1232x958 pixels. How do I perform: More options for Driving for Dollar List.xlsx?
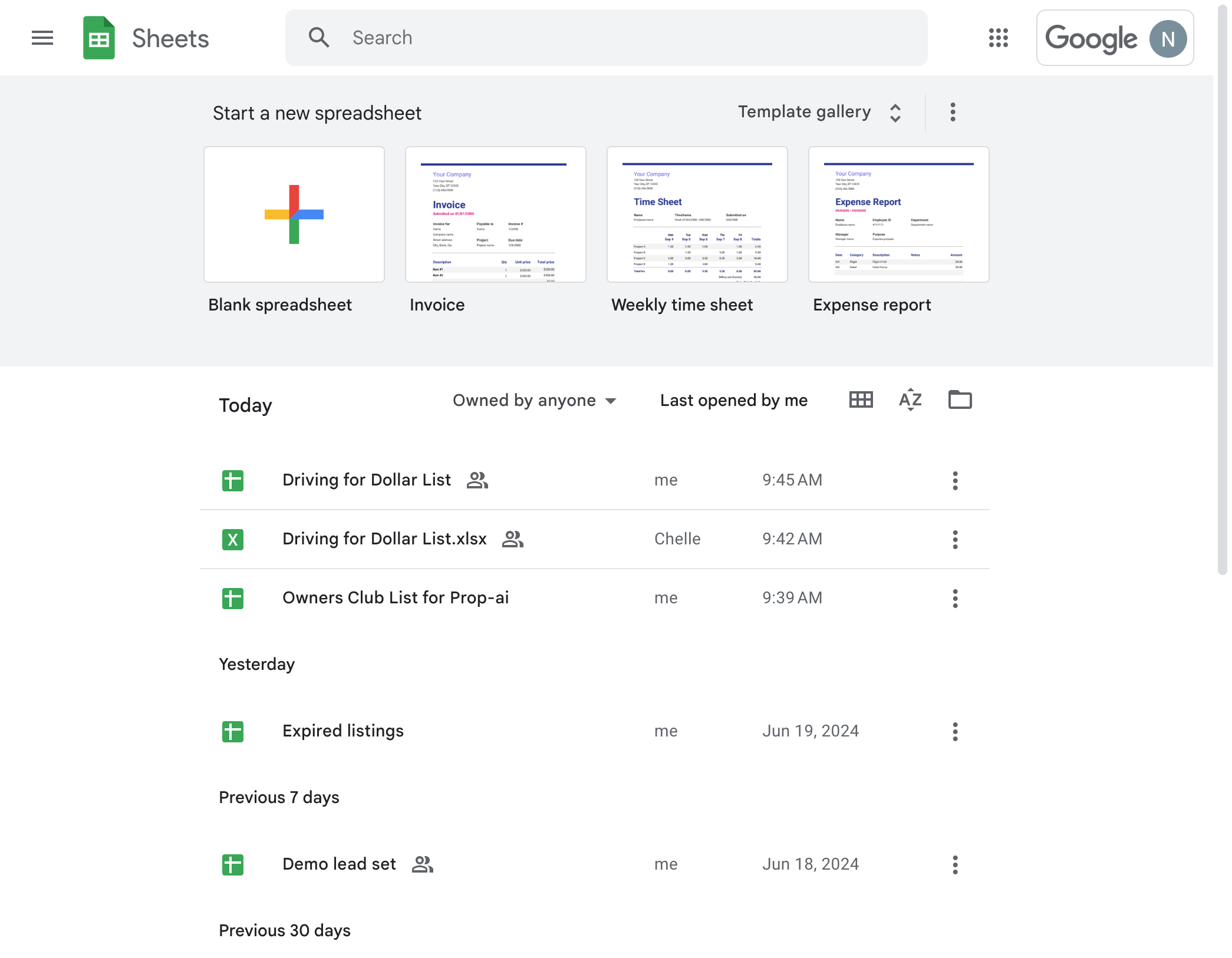pos(955,539)
